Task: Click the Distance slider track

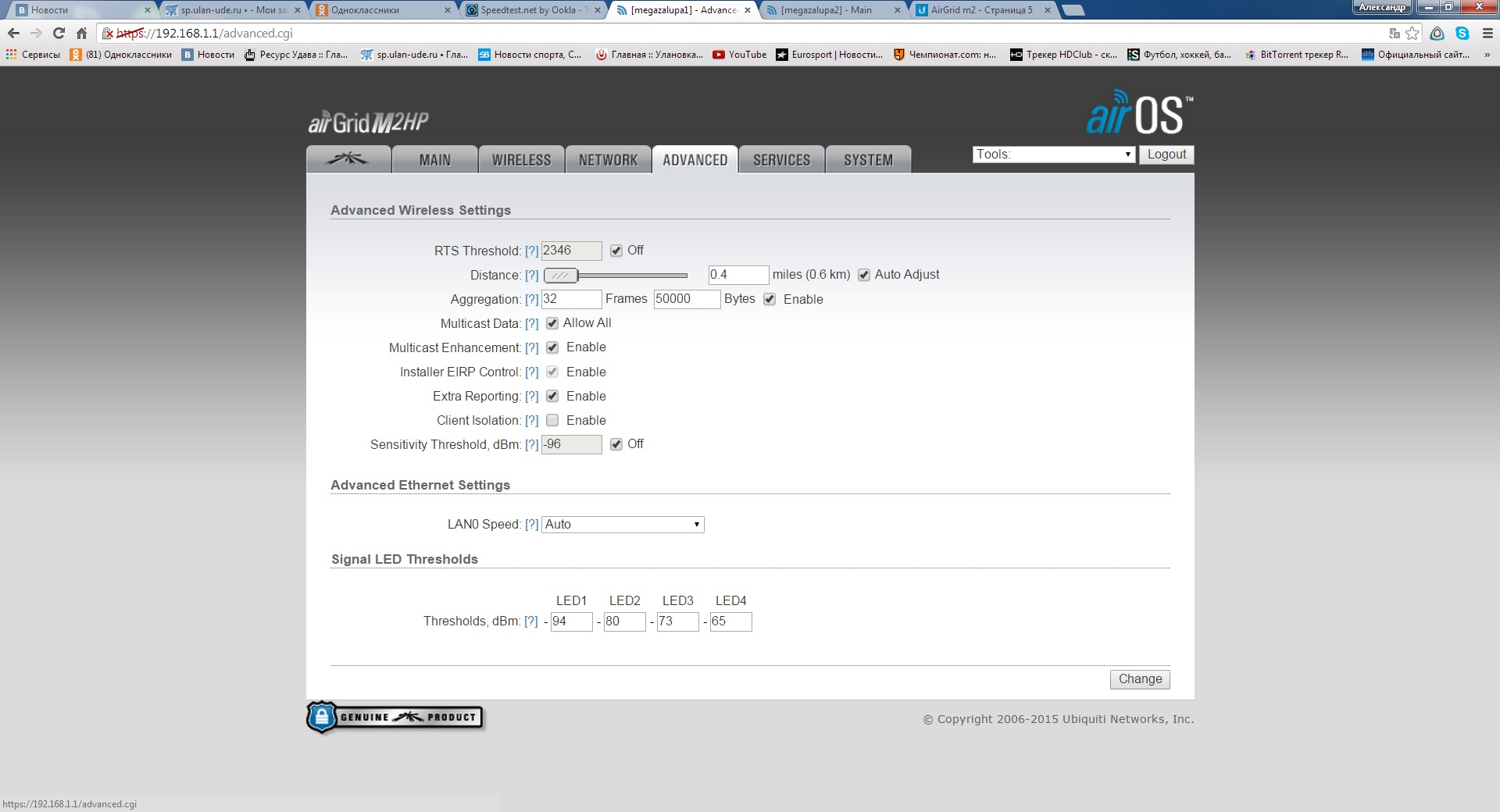Action: coord(633,276)
